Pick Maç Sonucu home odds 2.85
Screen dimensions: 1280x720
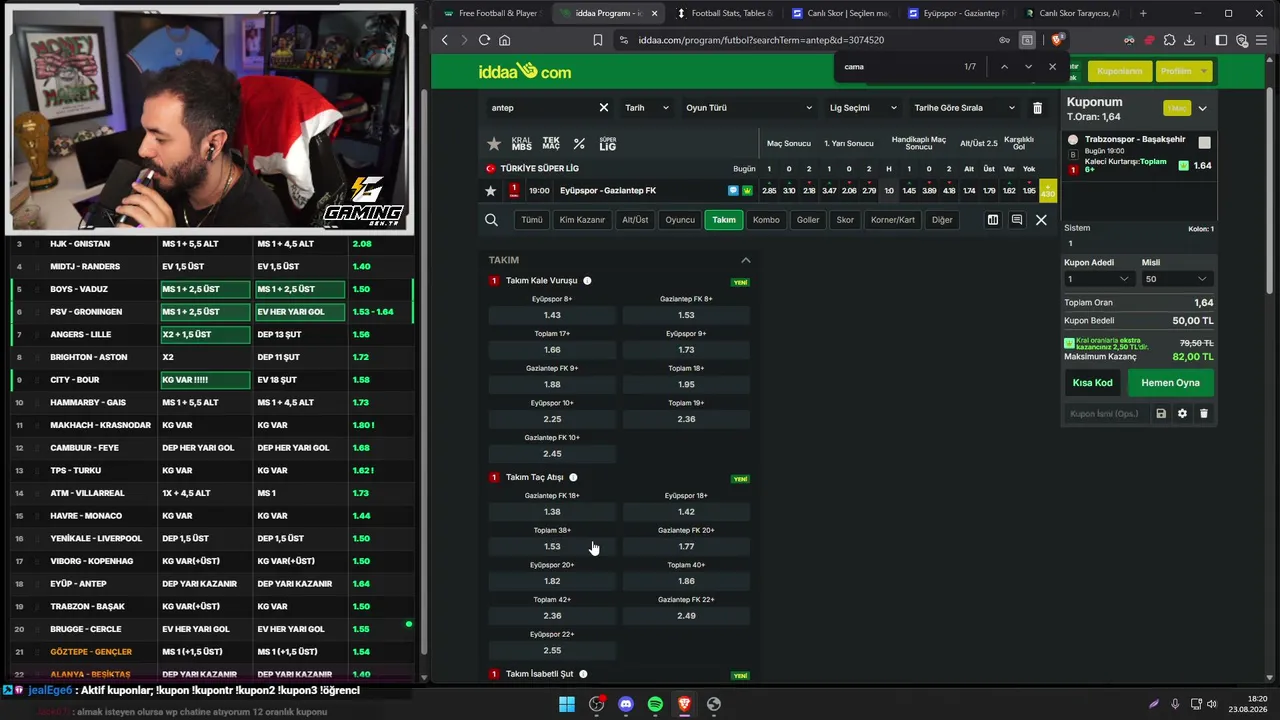click(x=769, y=191)
